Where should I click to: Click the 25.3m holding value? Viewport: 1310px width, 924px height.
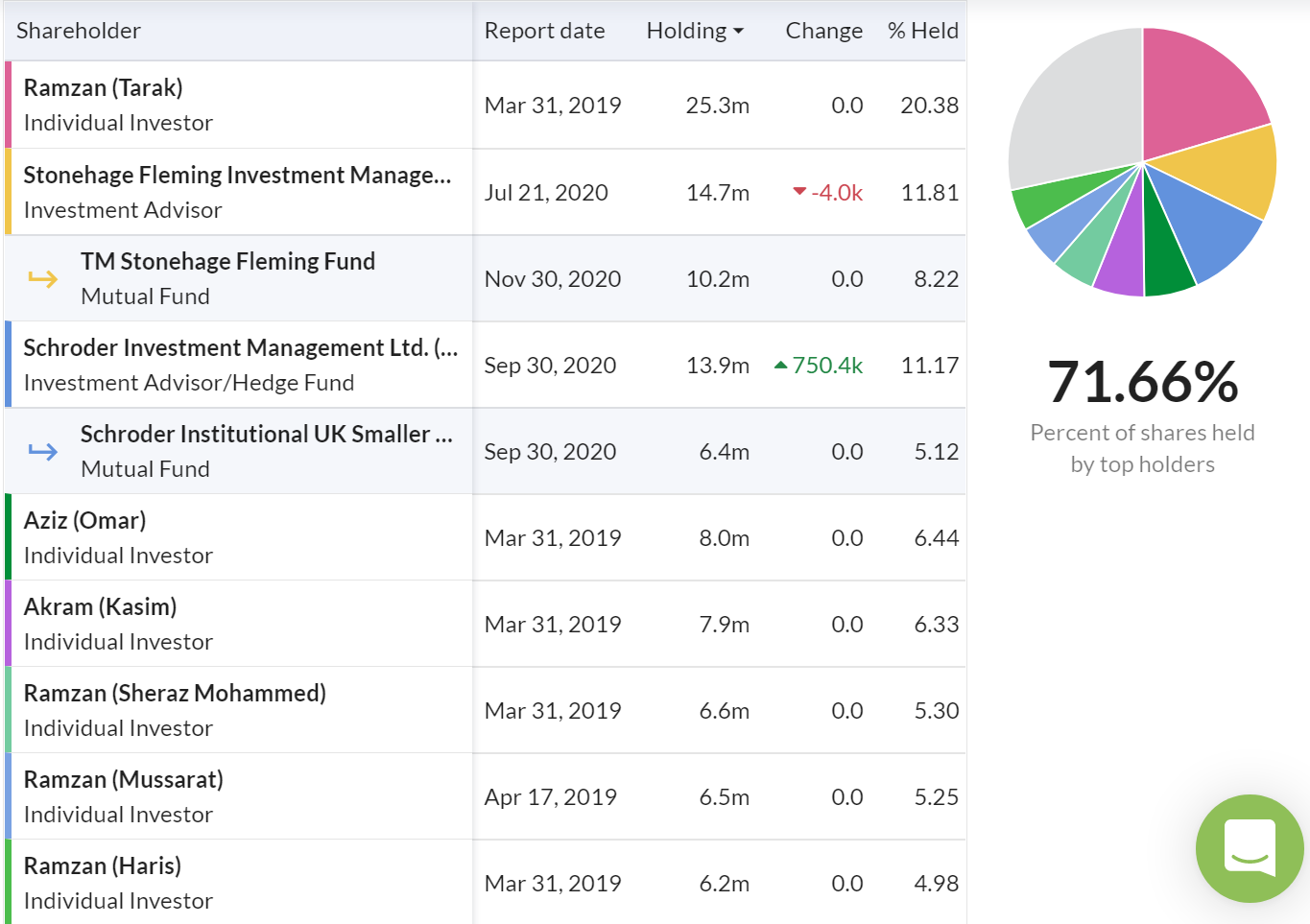(x=717, y=106)
